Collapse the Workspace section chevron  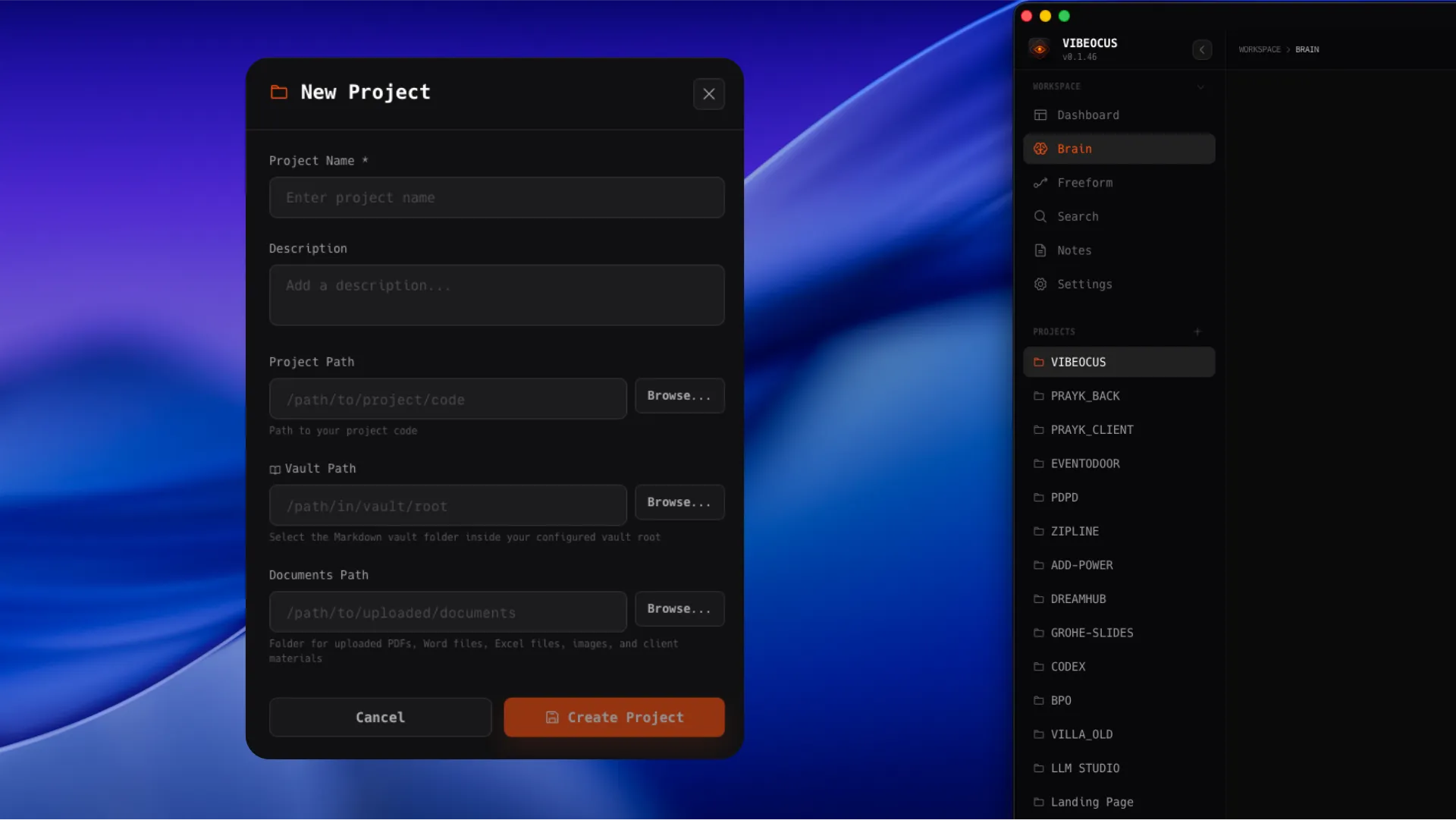tap(1200, 87)
